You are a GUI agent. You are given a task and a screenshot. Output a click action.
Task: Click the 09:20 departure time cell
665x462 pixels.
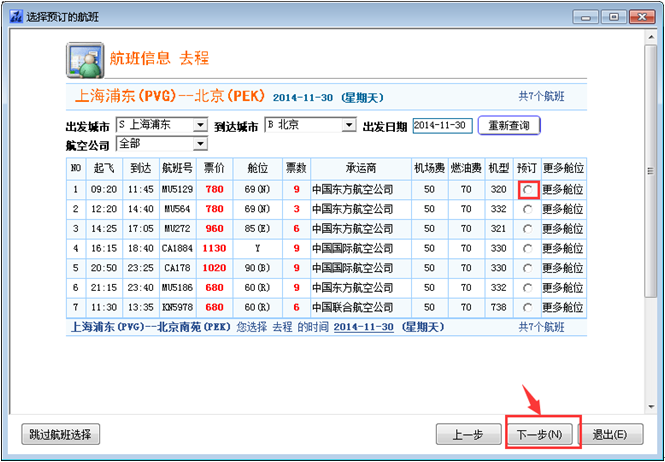coord(104,190)
